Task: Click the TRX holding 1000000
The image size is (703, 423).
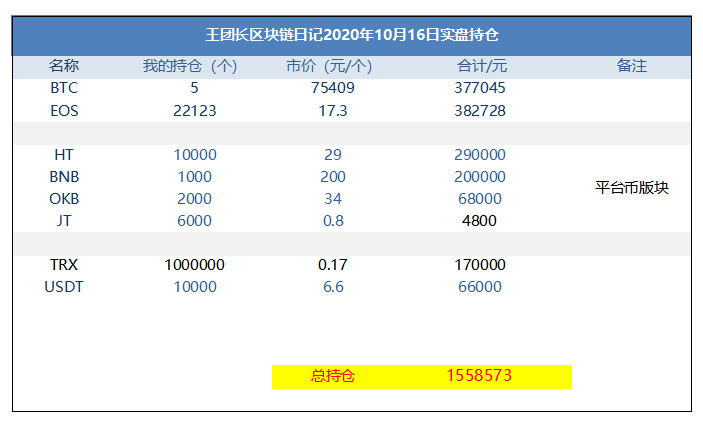Action: point(195,265)
